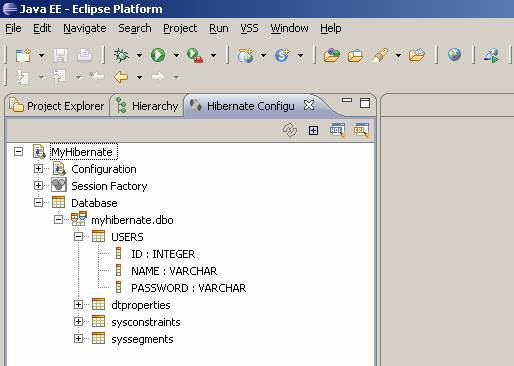Collapse the MyHibernate tree node

pos(19,152)
